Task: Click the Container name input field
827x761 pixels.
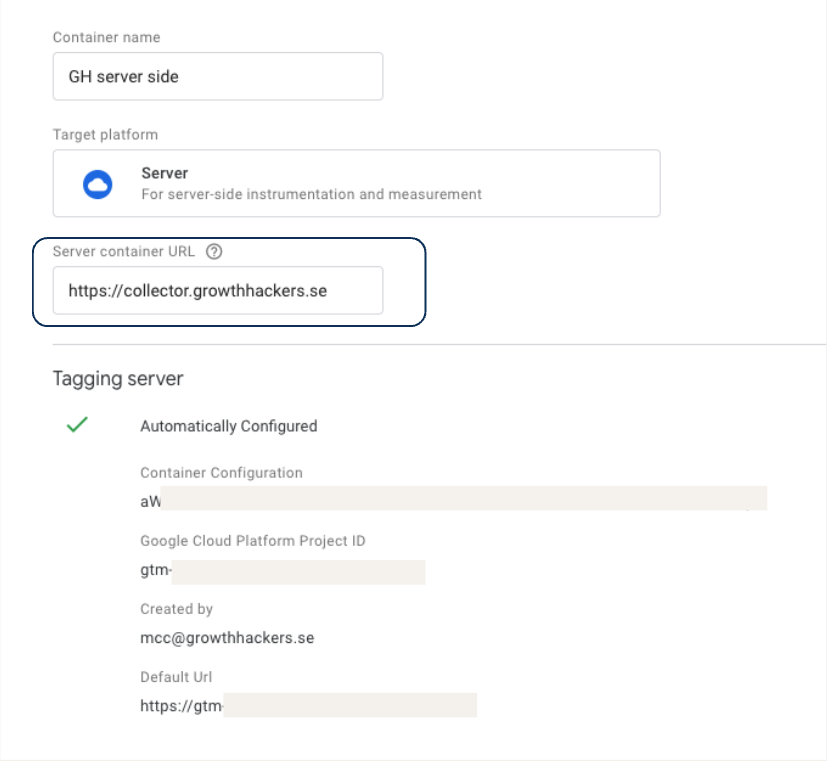Action: [x=217, y=77]
